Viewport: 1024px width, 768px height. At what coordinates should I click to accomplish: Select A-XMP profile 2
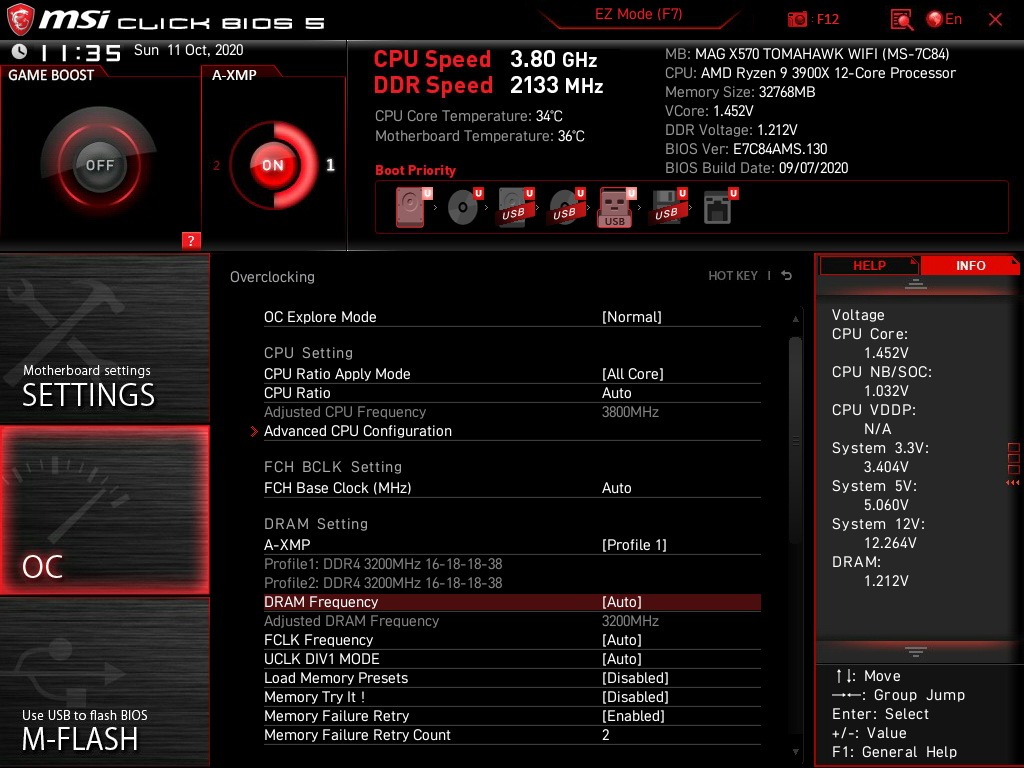pos(217,166)
